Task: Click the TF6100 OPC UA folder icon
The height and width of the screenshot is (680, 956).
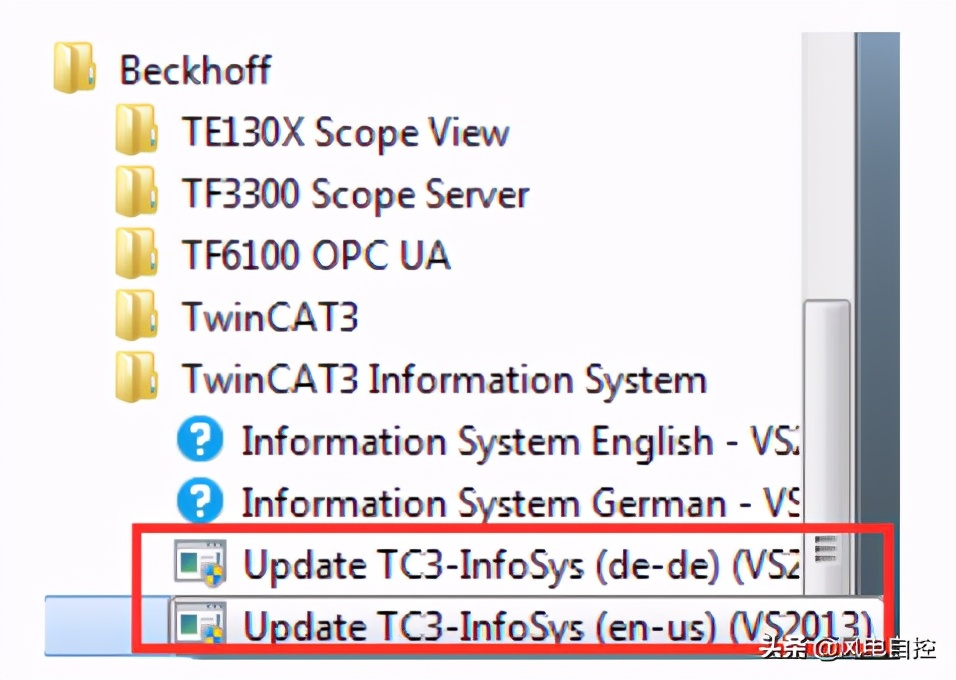Action: click(136, 255)
